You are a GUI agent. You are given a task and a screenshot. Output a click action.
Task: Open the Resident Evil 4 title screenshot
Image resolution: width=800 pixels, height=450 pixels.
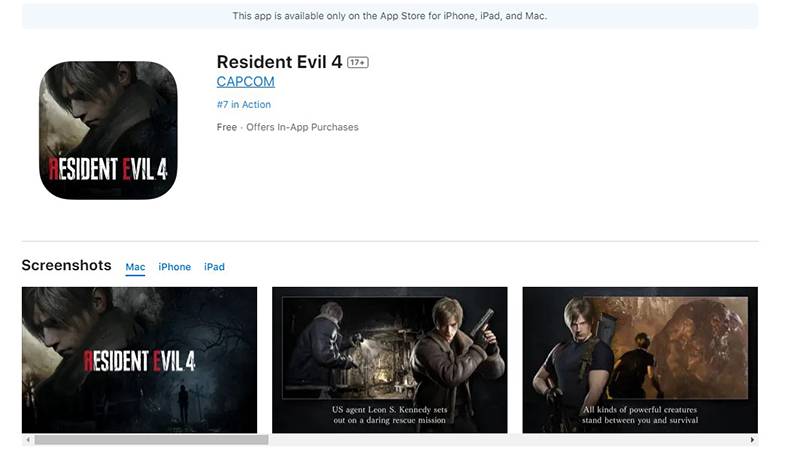[139, 360]
